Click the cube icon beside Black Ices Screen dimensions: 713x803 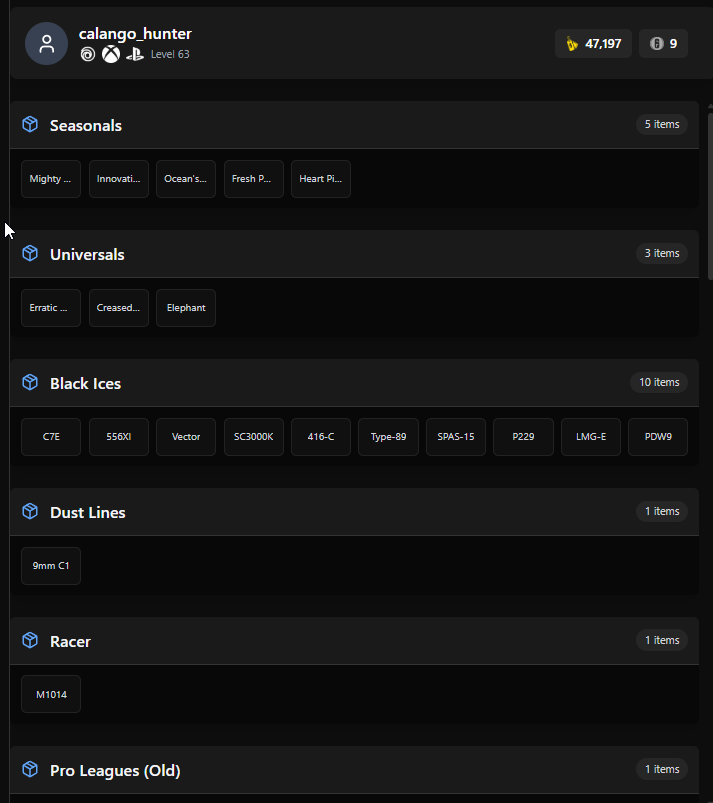point(30,383)
